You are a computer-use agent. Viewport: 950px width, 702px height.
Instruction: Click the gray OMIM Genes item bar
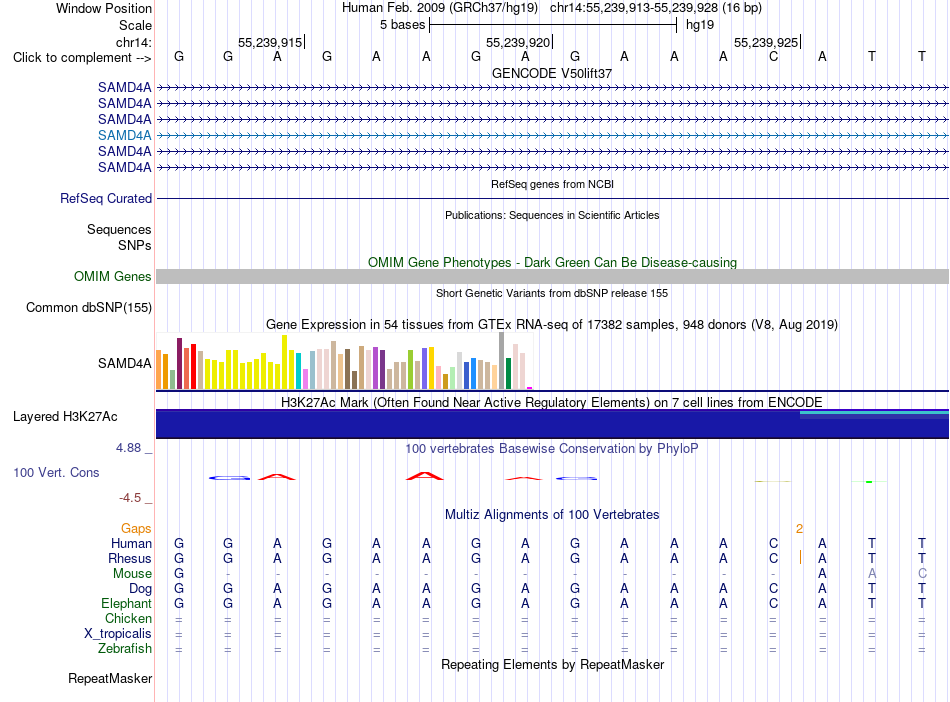(x=552, y=277)
